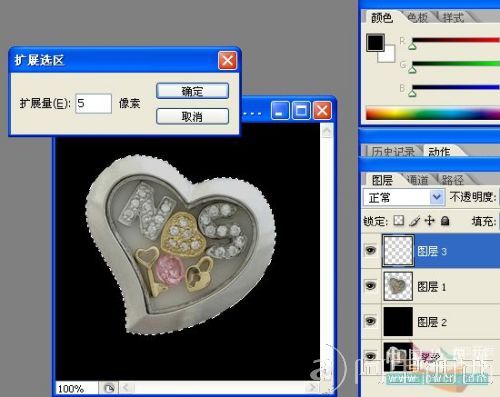This screenshot has width=500, height=397.
Task: Switch to the 色板 panel tab
Action: pyautogui.click(x=417, y=17)
